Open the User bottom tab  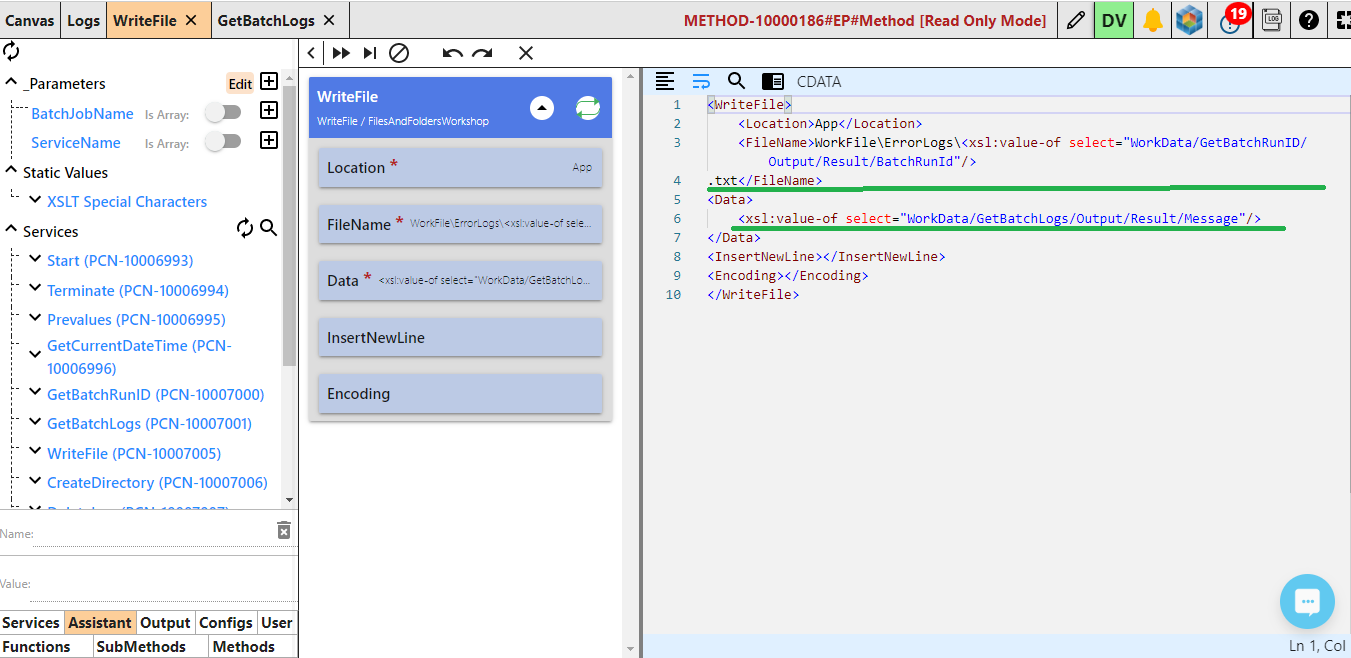(277, 622)
